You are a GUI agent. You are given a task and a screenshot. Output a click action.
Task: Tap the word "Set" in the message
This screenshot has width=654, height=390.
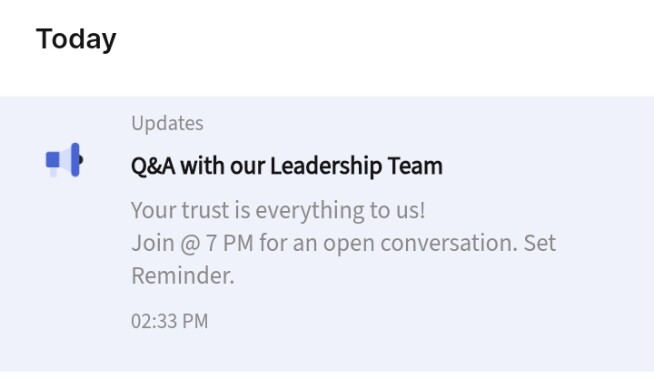[x=540, y=243]
